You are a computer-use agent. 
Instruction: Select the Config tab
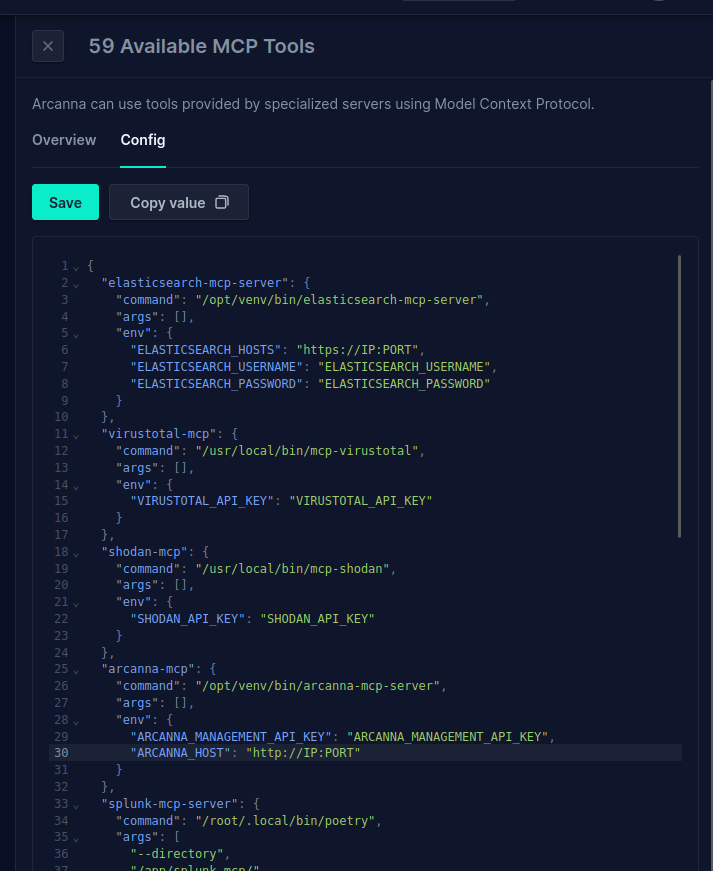(x=143, y=140)
